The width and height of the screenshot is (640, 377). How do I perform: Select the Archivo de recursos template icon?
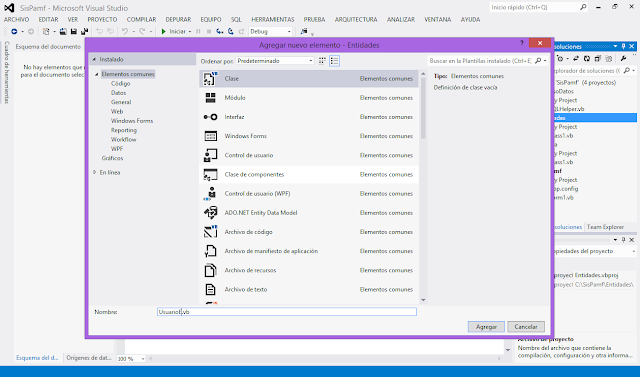(x=210, y=270)
